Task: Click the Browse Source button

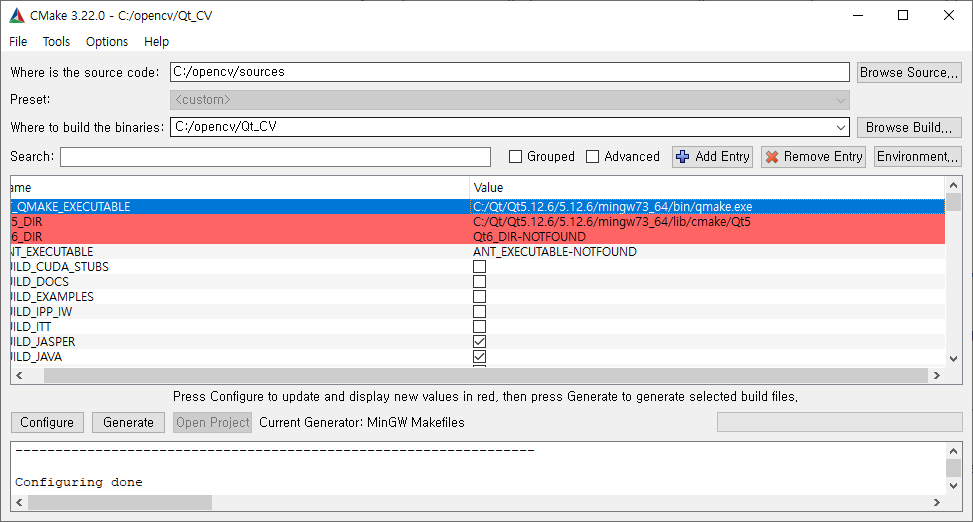Action: 909,73
